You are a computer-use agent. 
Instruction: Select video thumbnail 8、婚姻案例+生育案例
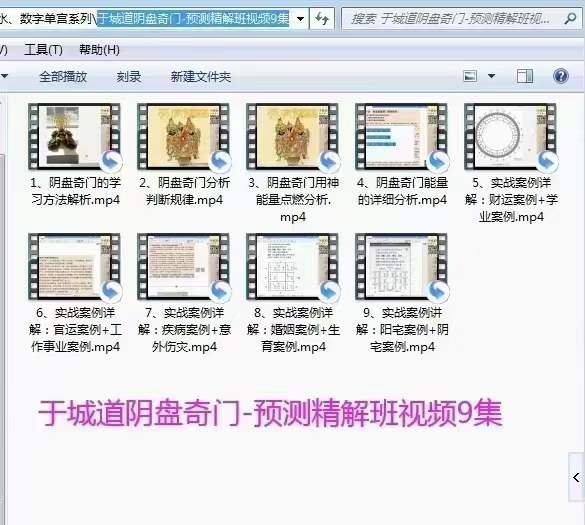(x=292, y=266)
